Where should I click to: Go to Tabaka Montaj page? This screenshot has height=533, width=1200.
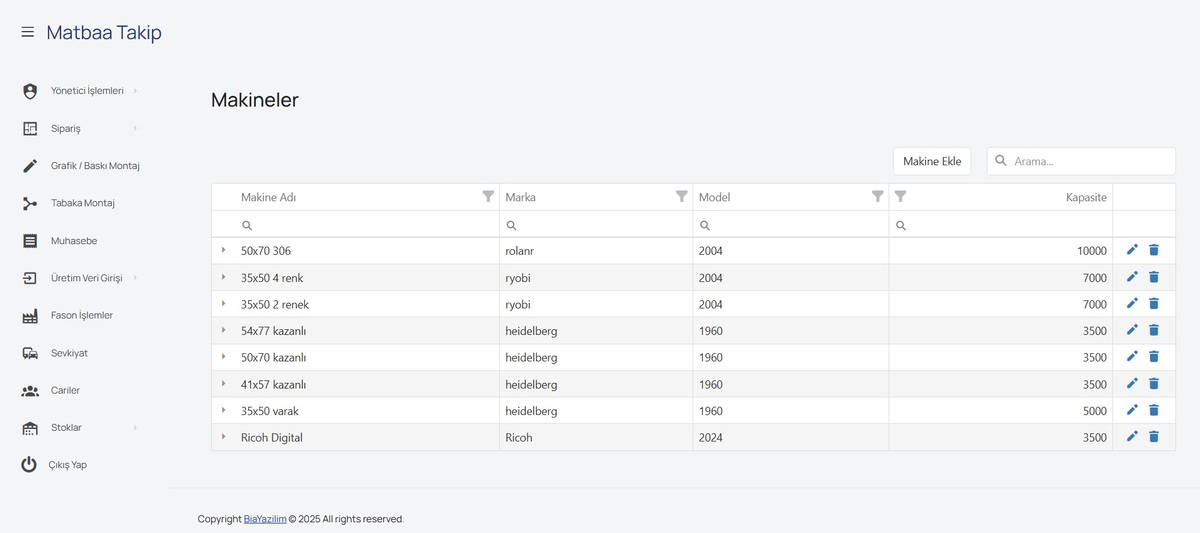pyautogui.click(x=83, y=203)
